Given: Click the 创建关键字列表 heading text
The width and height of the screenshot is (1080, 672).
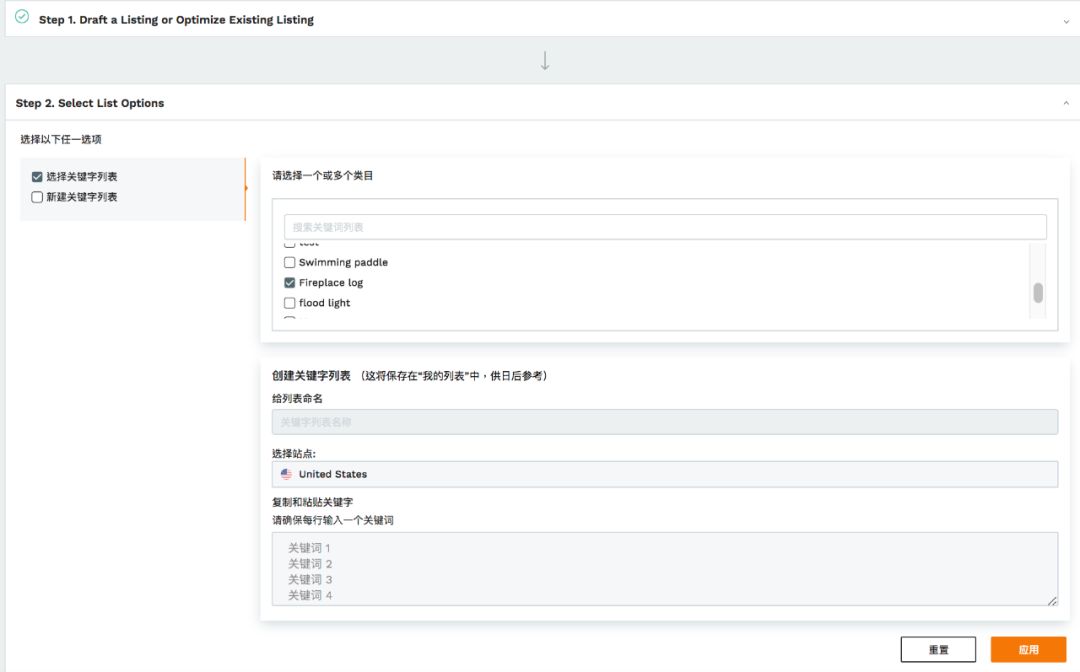Looking at the screenshot, I should pos(311,375).
